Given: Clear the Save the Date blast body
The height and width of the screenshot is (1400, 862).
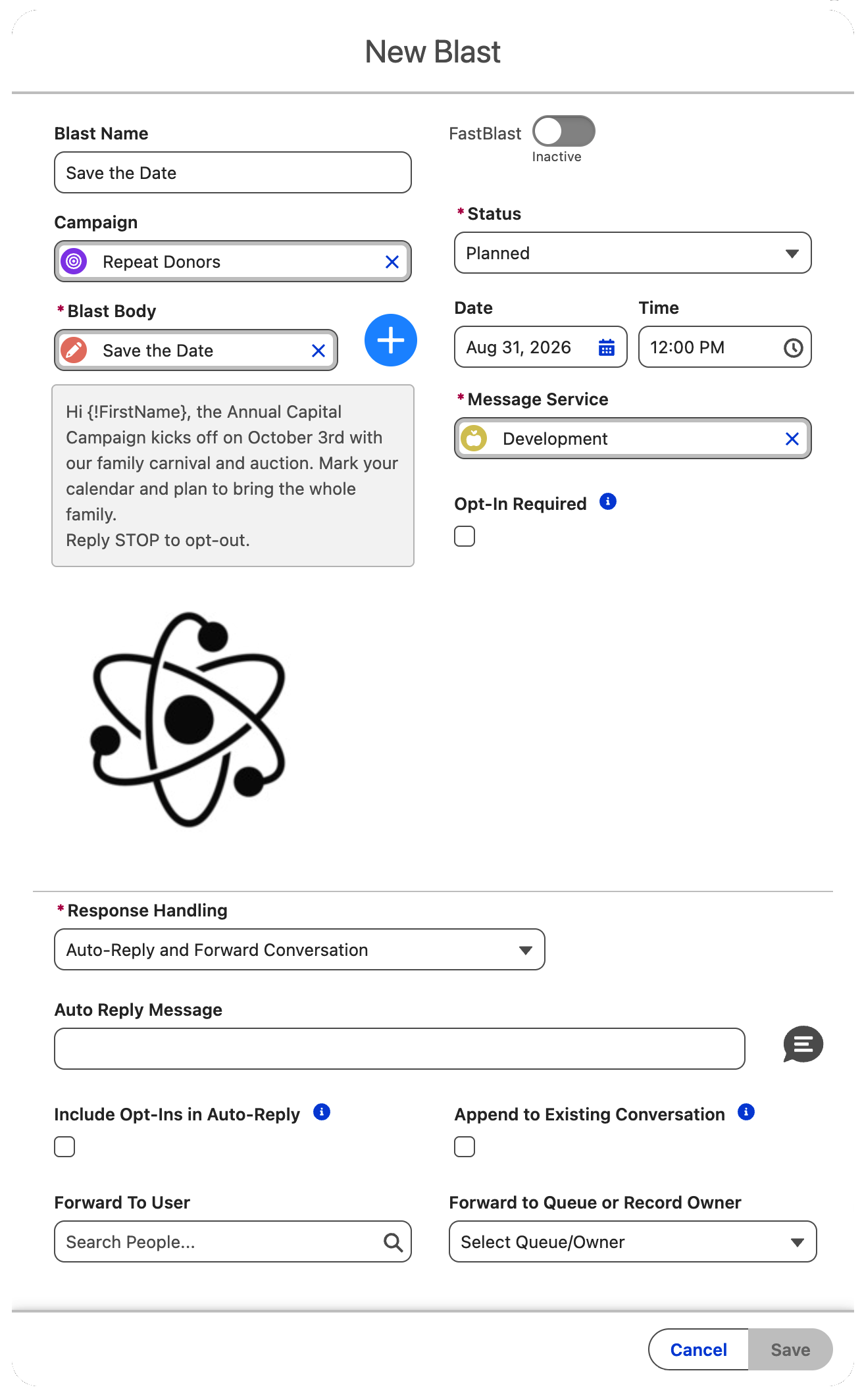Looking at the screenshot, I should coord(318,351).
